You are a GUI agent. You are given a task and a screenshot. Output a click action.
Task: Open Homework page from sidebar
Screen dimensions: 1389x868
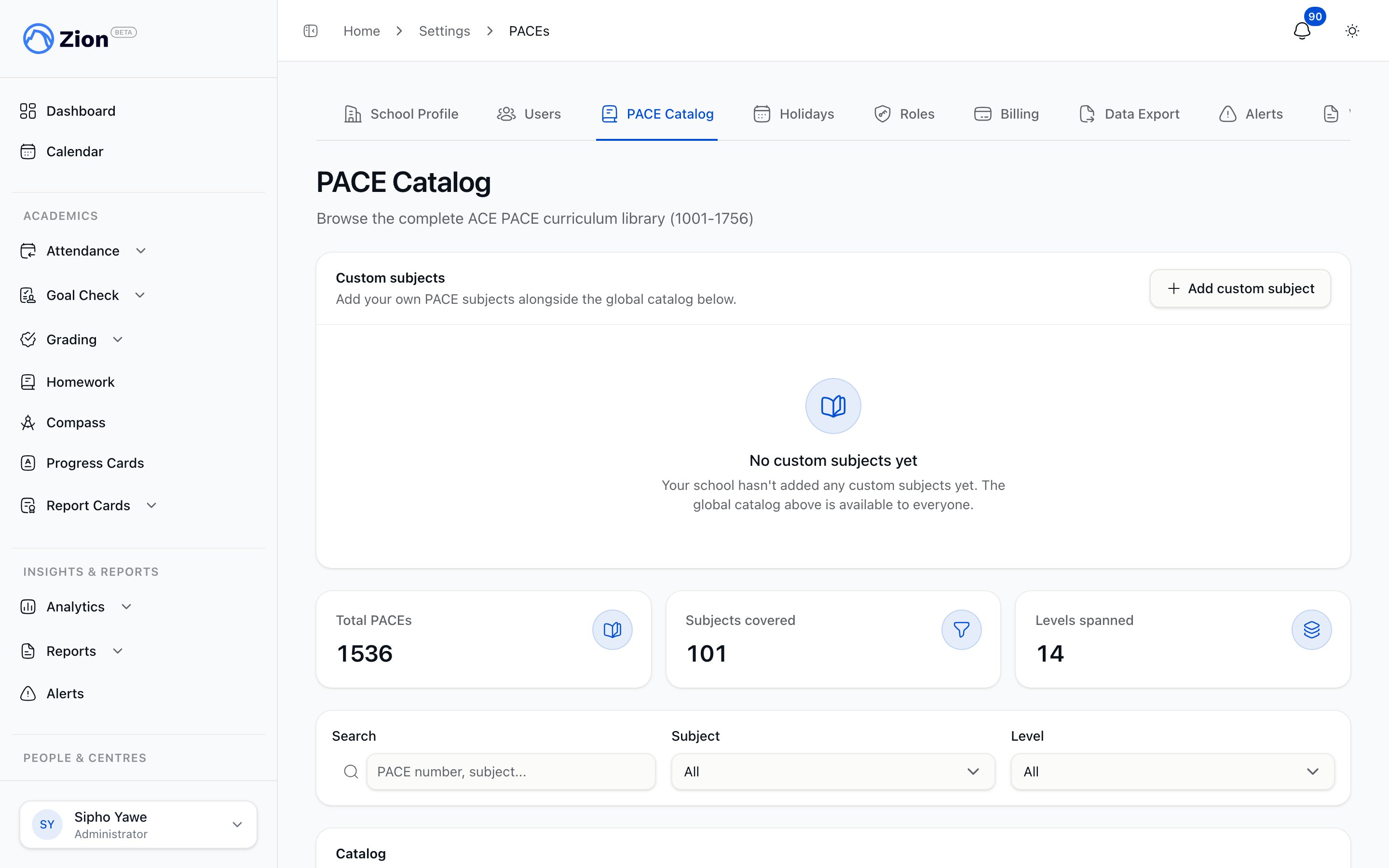81,382
